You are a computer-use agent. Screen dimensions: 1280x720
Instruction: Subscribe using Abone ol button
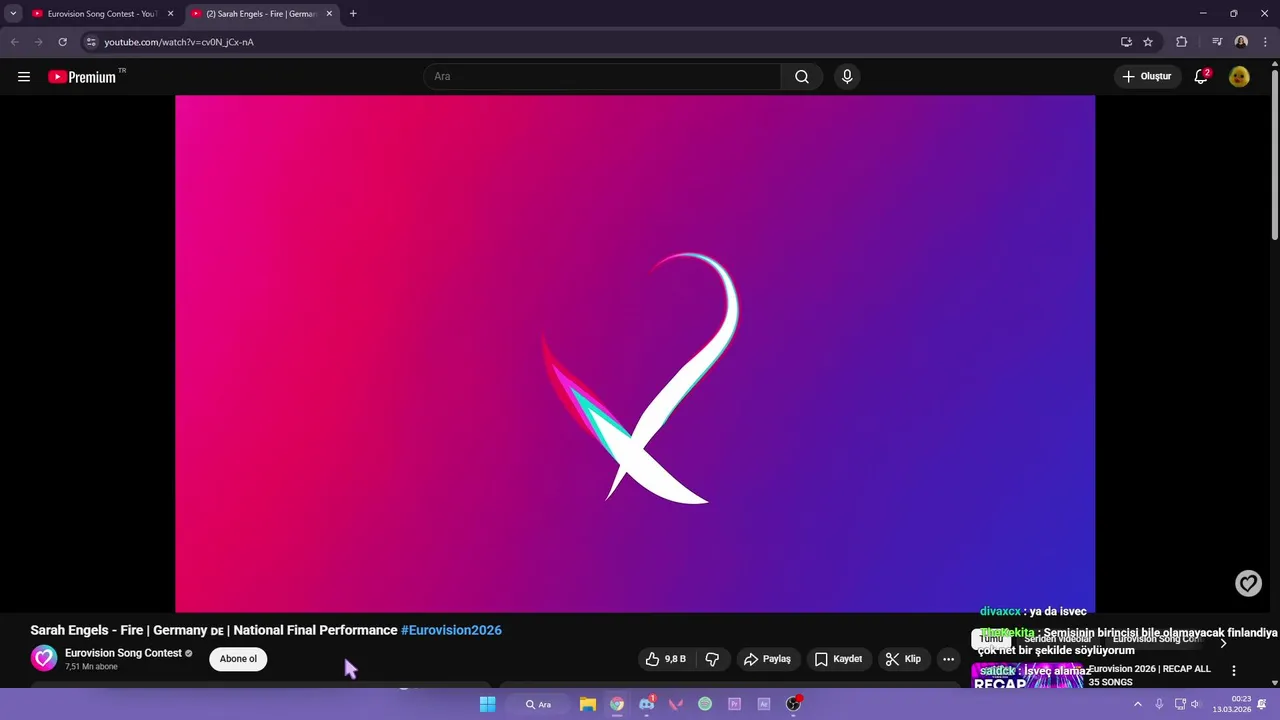pyautogui.click(x=238, y=659)
